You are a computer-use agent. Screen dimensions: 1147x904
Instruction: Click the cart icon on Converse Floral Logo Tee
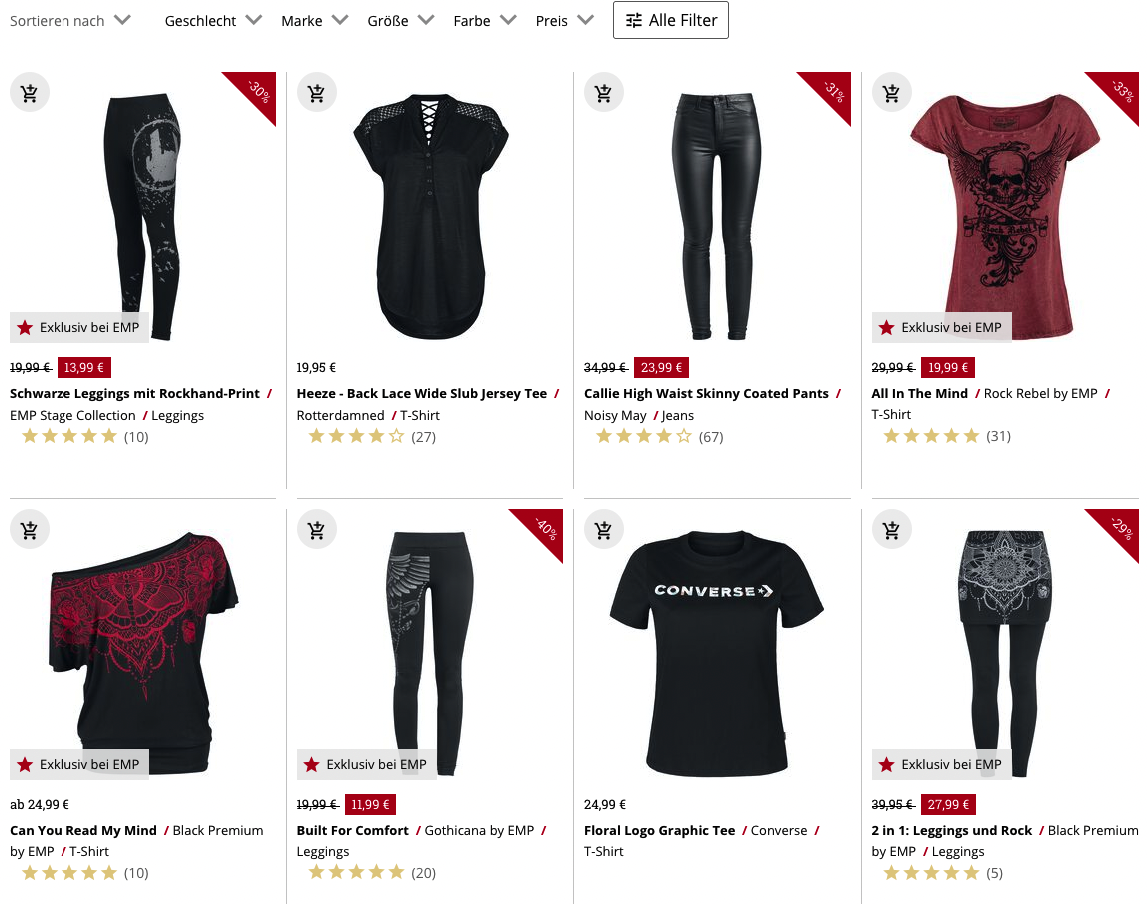pos(604,528)
